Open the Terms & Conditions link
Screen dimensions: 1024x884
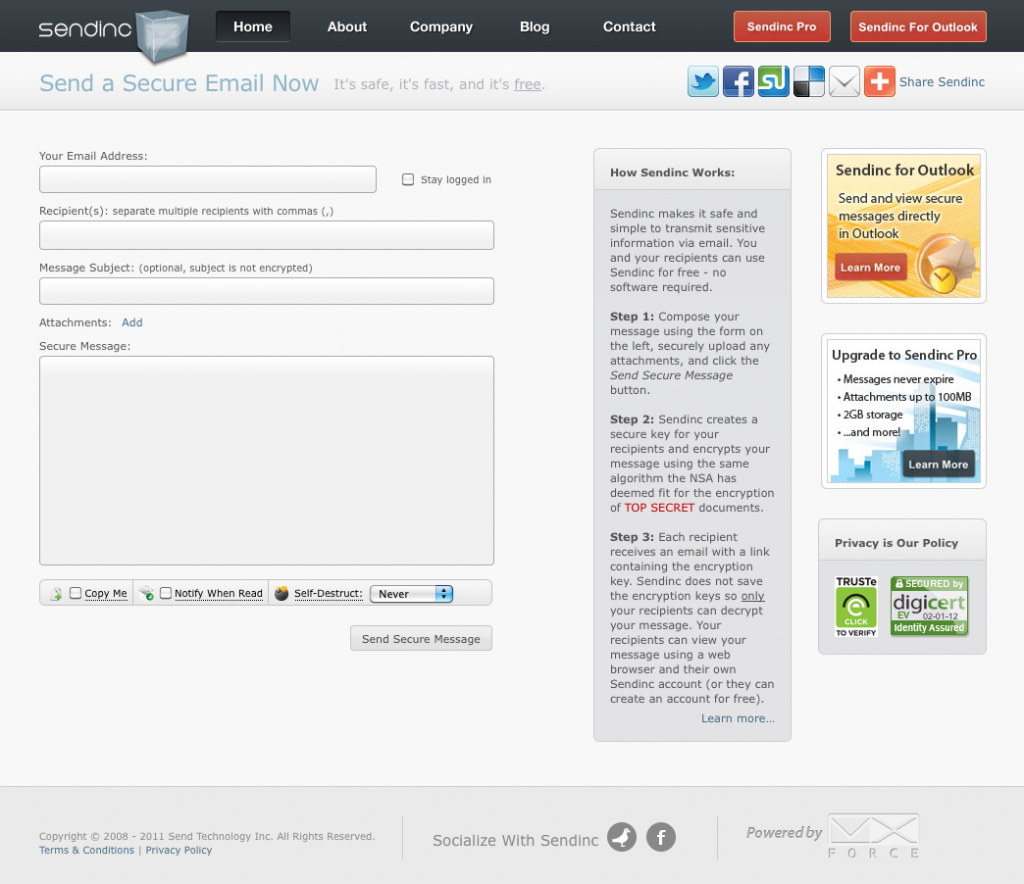click(86, 850)
